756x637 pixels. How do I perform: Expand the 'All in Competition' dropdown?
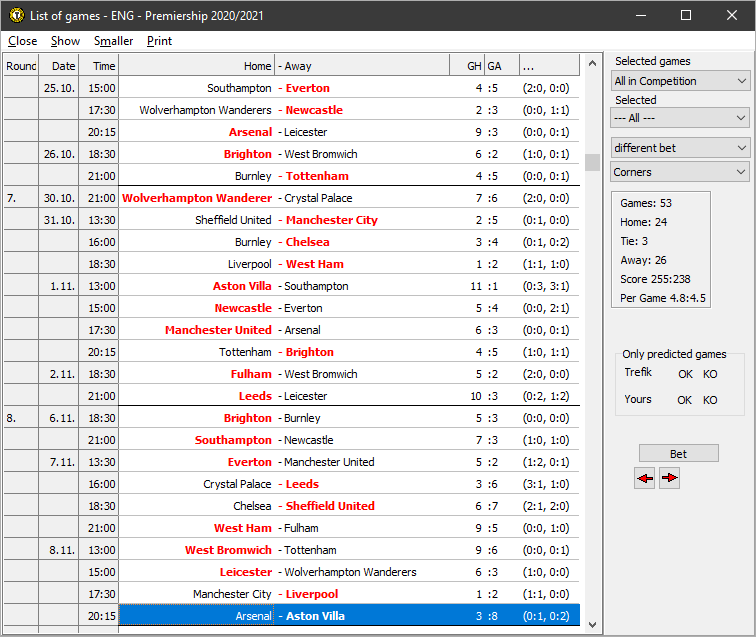pyautogui.click(x=680, y=81)
